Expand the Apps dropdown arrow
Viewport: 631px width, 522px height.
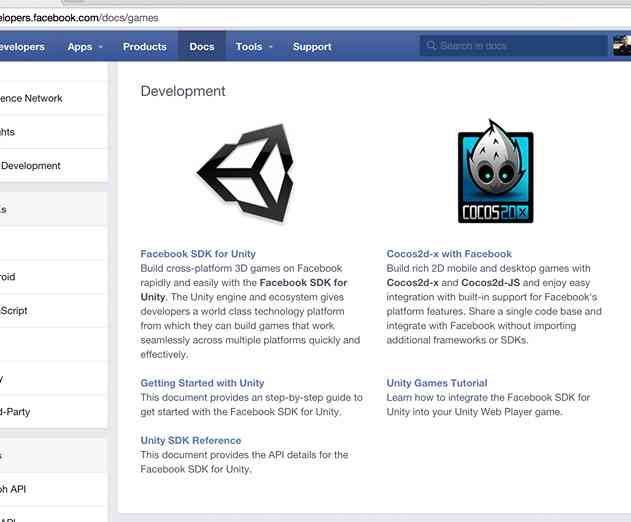click(101, 47)
